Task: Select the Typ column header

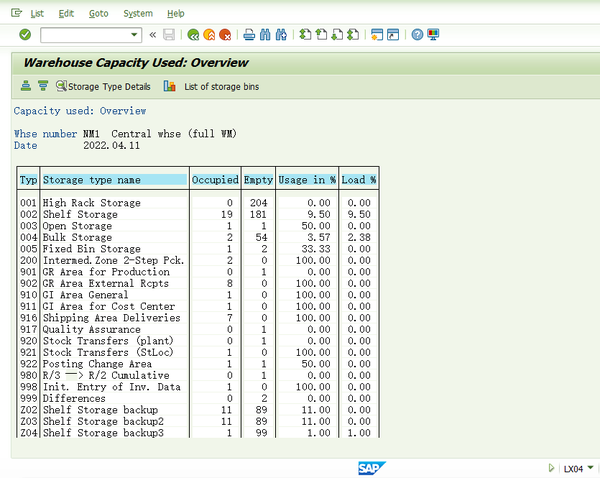Action: (x=28, y=180)
